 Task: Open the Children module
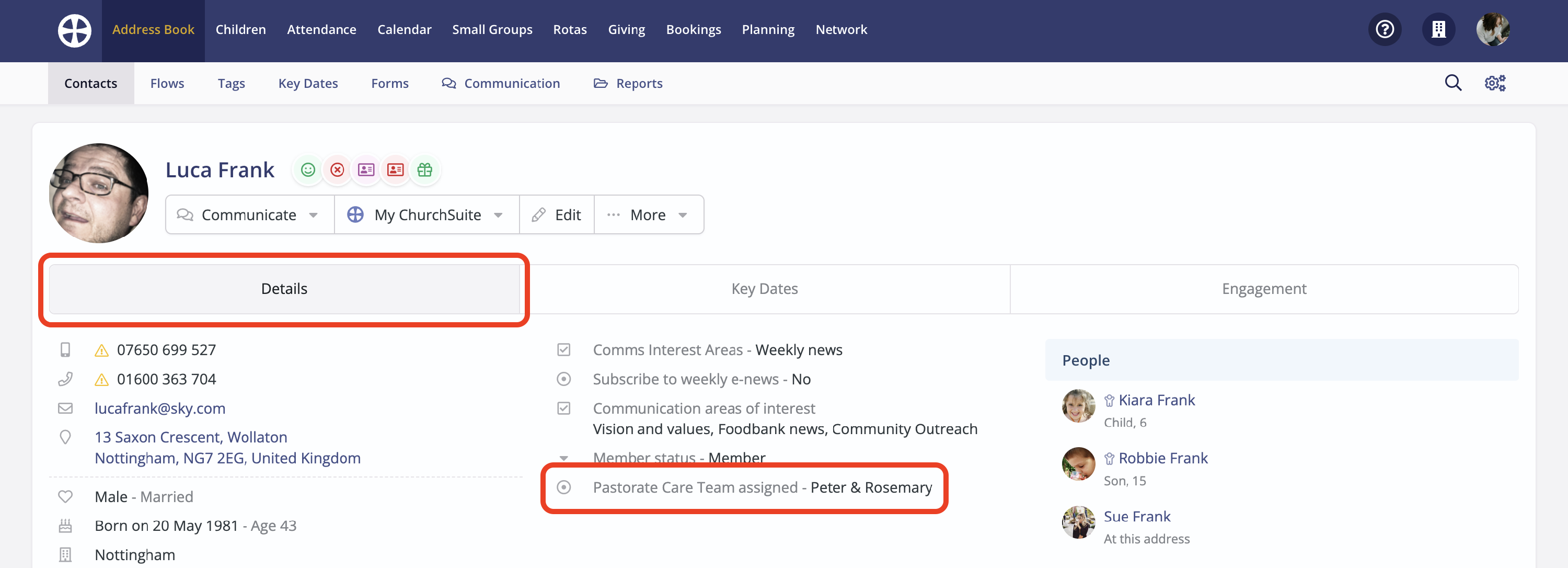tap(240, 30)
